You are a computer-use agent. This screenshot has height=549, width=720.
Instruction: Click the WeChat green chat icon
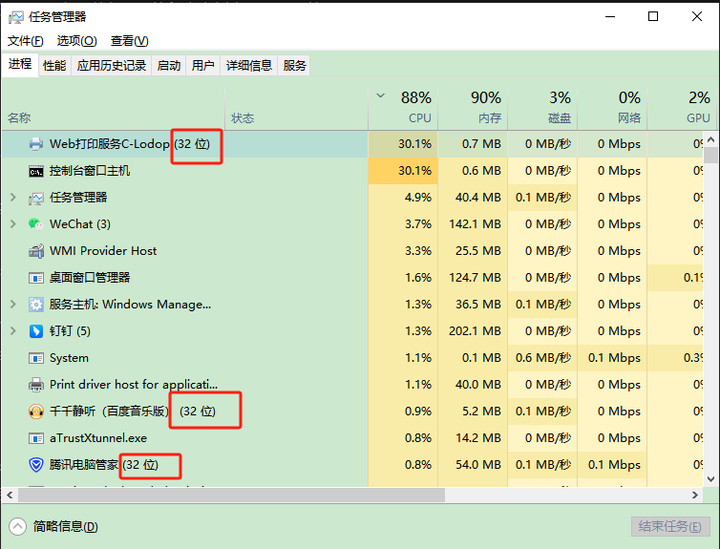point(36,224)
